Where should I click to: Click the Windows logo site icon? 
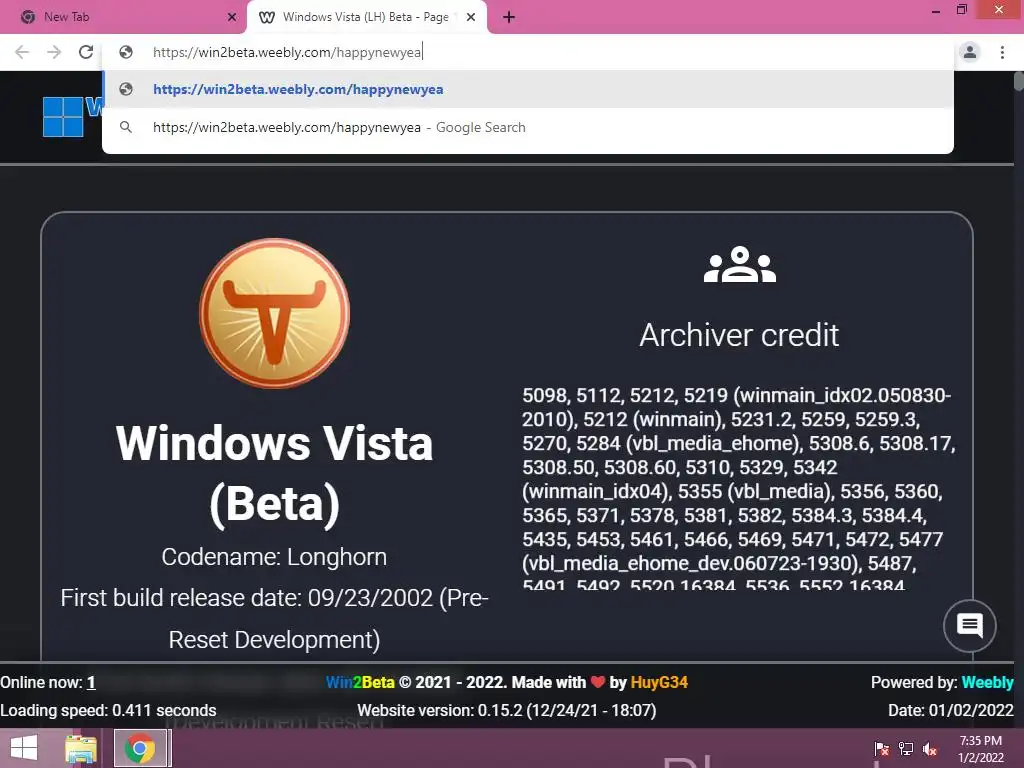(x=63, y=117)
